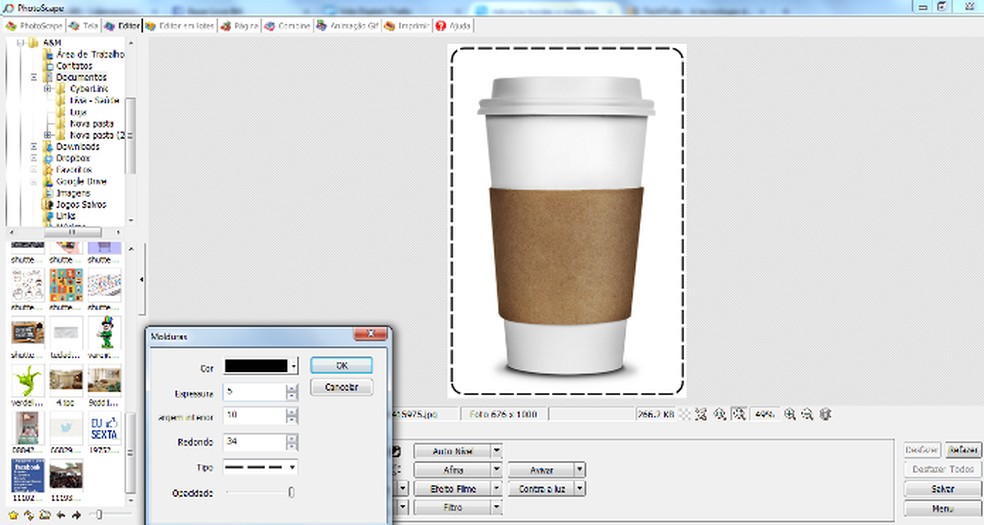Open the Tipo line style dropdown

point(292,467)
